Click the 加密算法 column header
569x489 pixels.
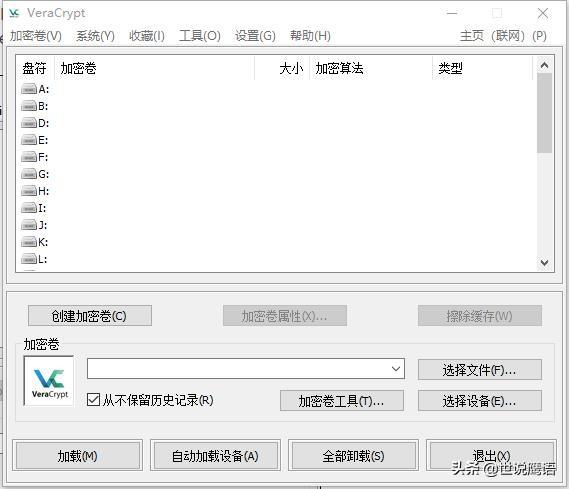point(371,68)
